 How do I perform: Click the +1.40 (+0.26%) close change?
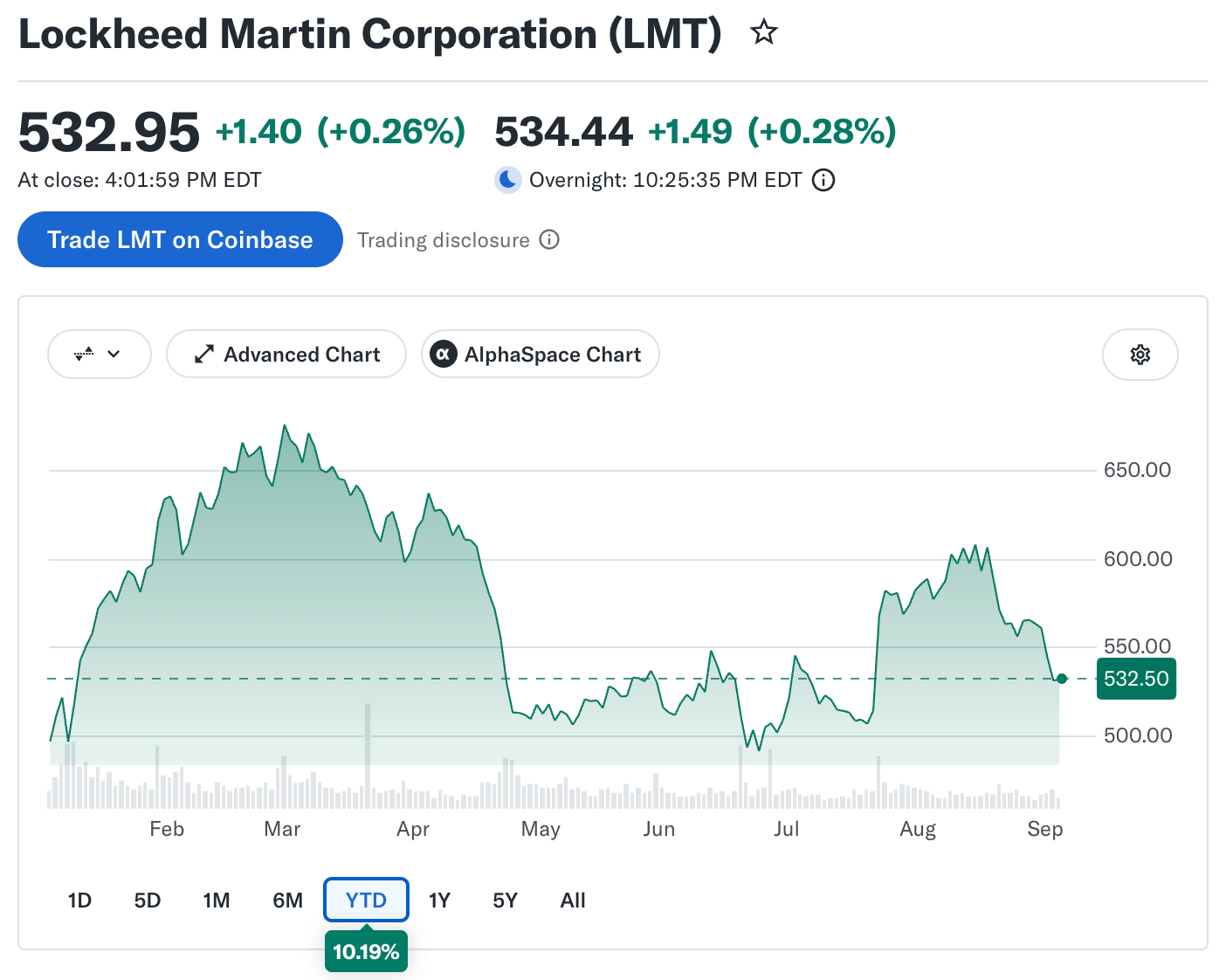341,132
